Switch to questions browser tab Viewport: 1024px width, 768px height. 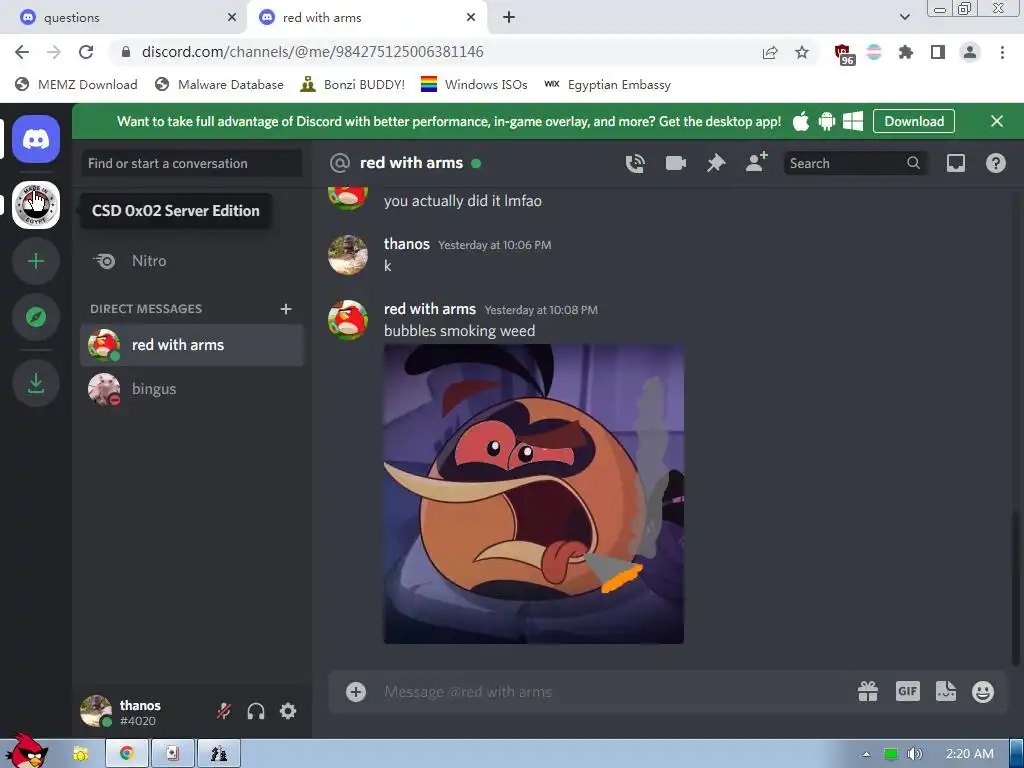coord(124,18)
